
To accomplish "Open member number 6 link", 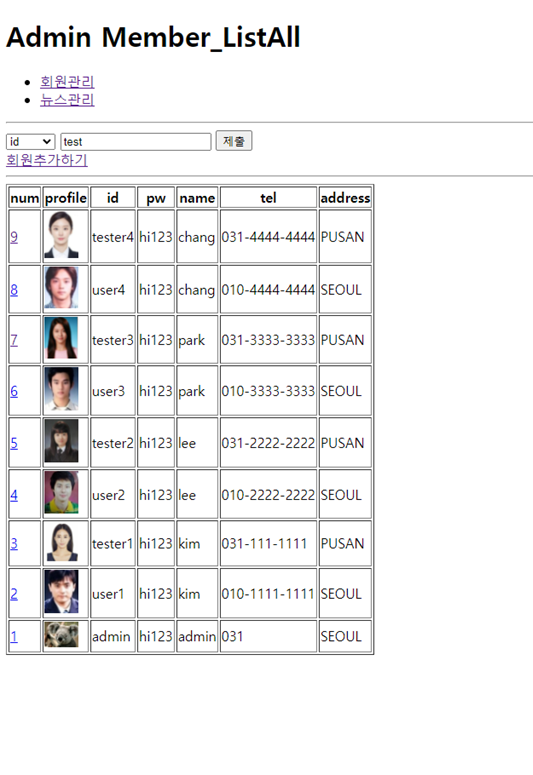I will tap(14, 391).
